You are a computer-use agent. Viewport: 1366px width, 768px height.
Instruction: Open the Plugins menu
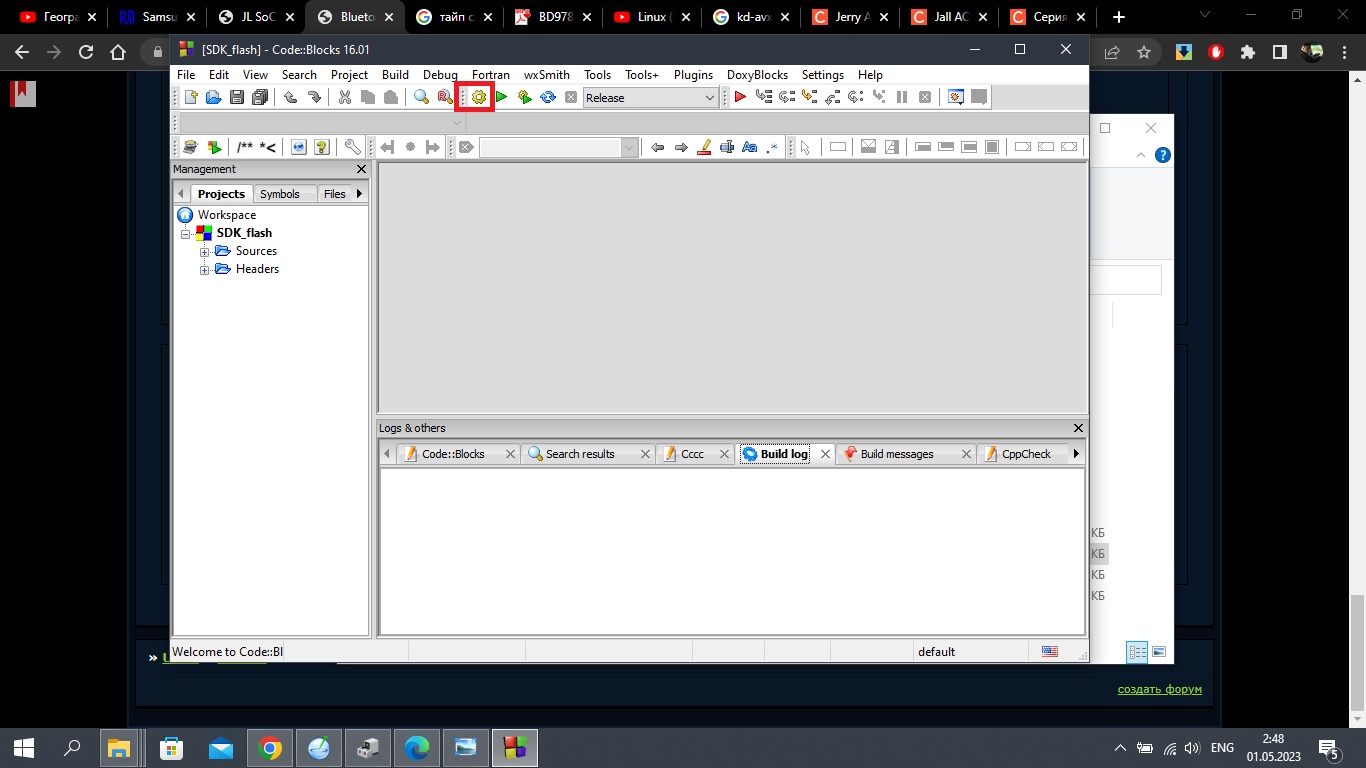point(693,75)
